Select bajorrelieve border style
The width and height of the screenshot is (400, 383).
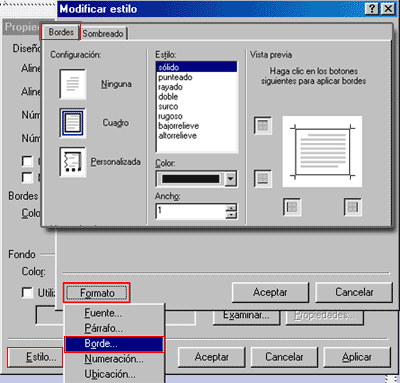click(197, 126)
